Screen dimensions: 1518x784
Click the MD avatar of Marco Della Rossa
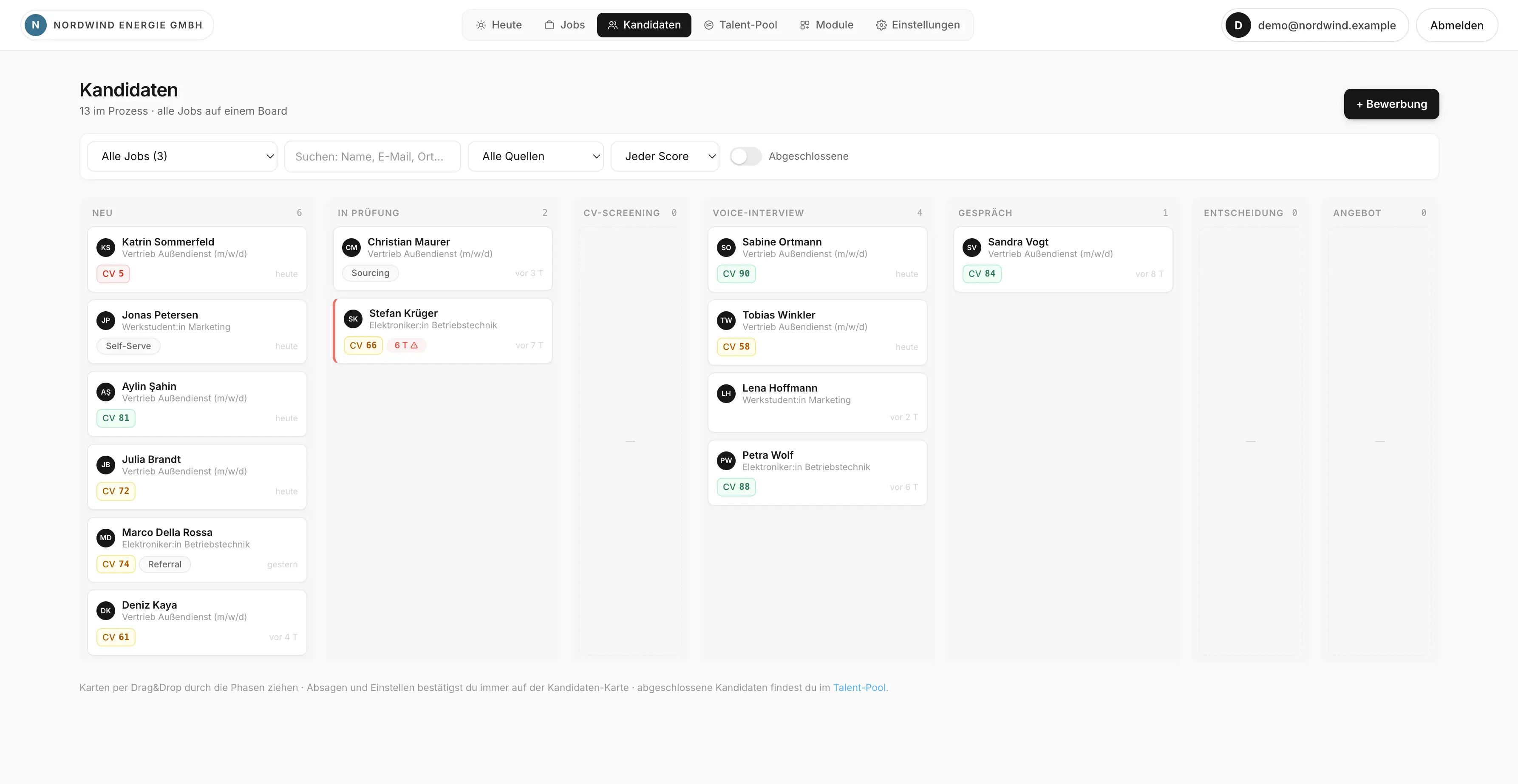pos(105,538)
